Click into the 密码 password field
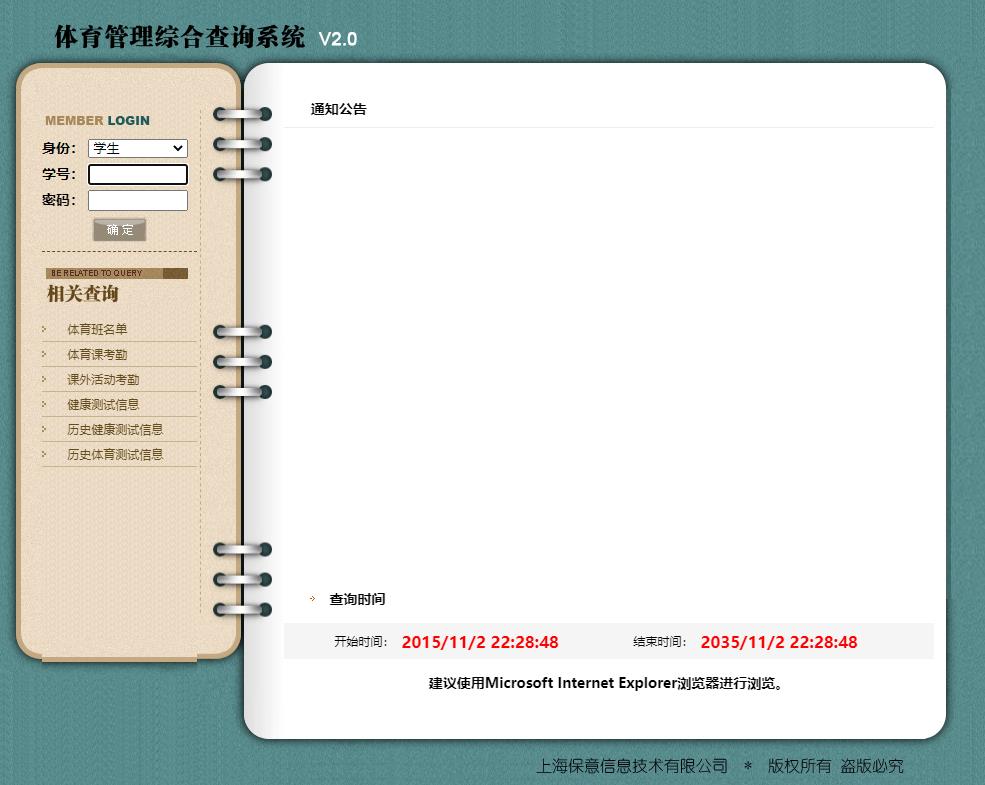985x785 pixels. pyautogui.click(x=138, y=200)
